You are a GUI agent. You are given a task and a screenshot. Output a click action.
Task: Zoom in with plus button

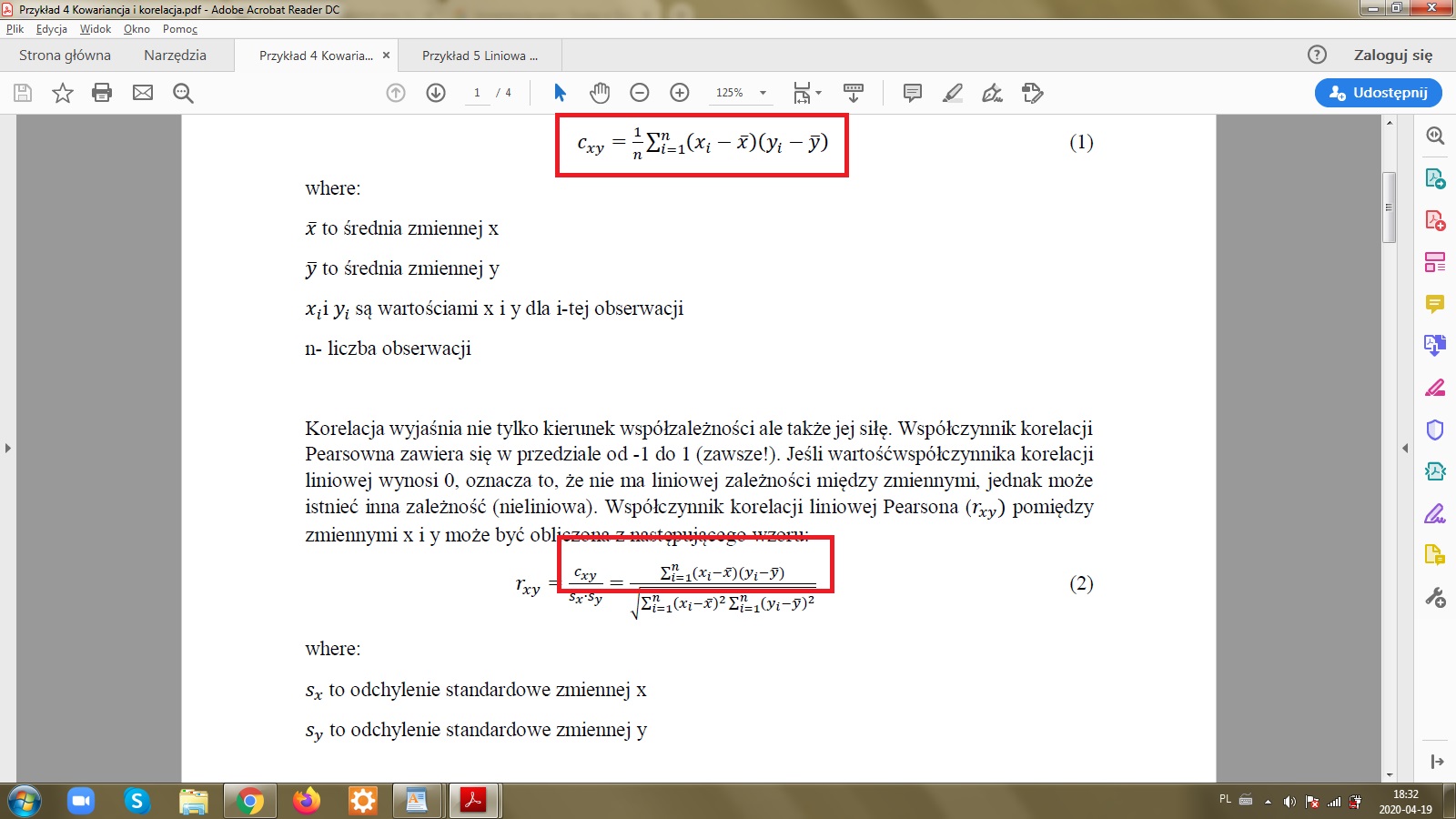point(680,93)
